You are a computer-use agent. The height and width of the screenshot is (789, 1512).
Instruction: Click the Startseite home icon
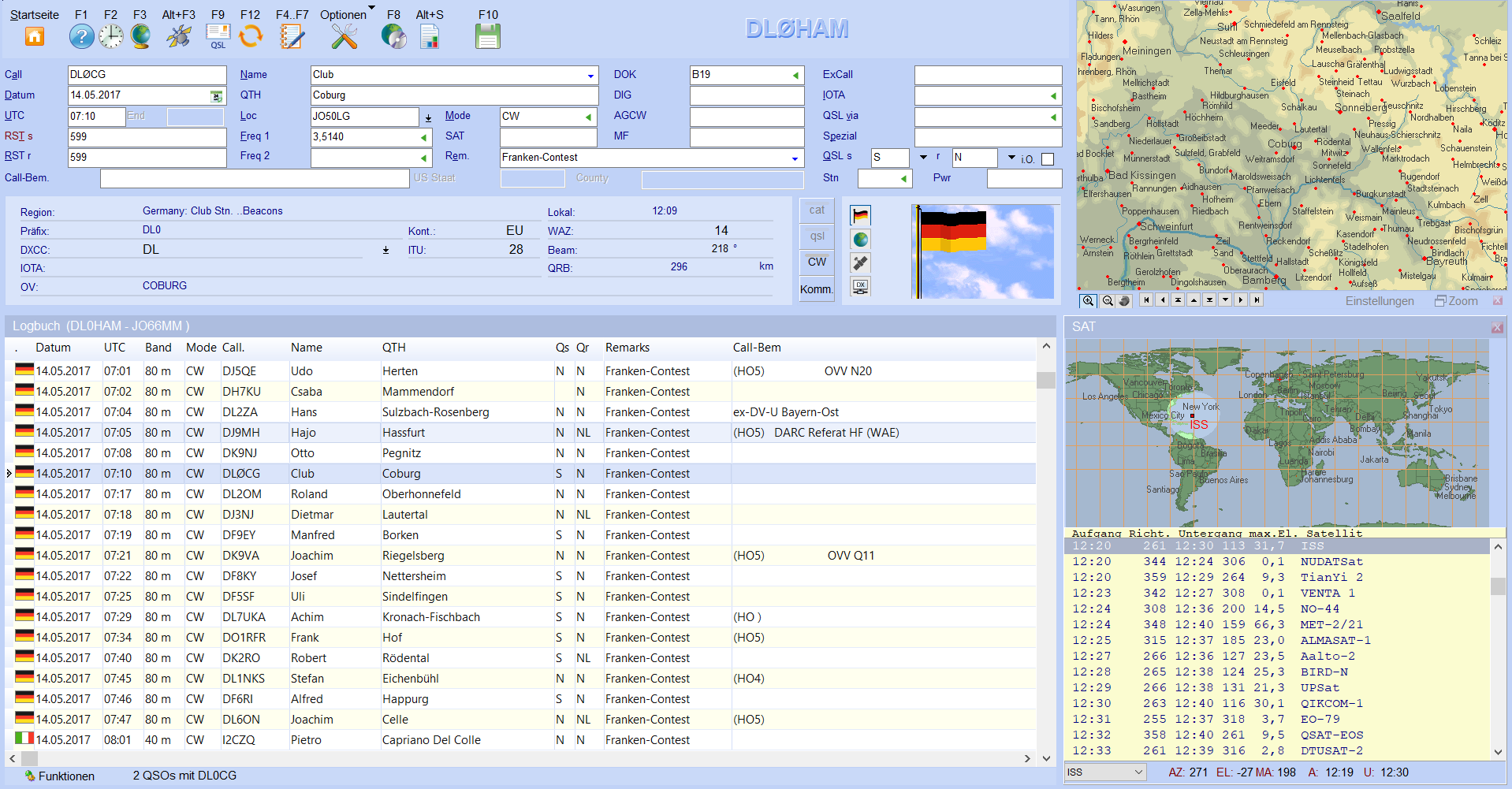[34, 36]
